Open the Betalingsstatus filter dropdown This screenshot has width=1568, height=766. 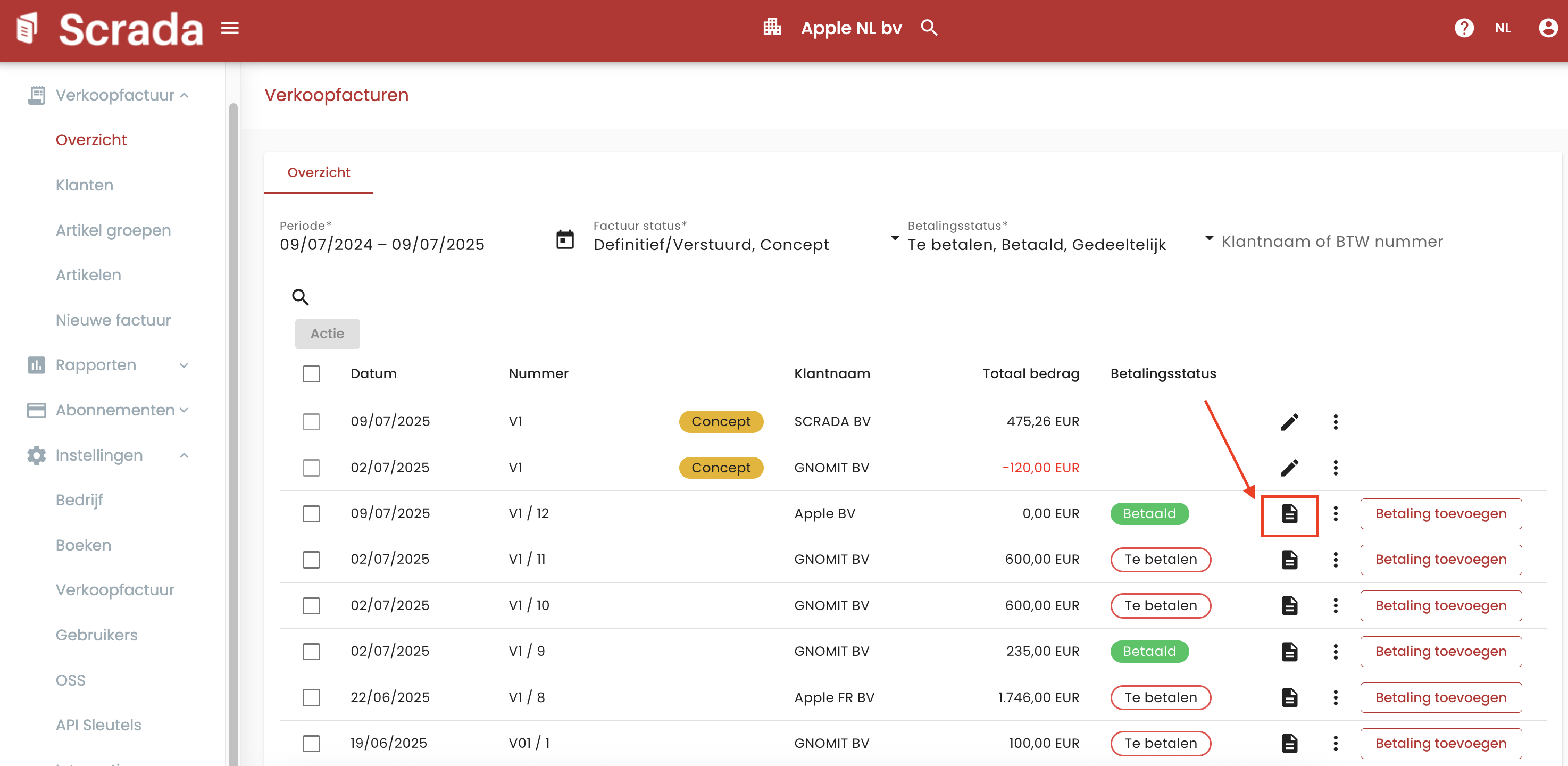point(1059,244)
